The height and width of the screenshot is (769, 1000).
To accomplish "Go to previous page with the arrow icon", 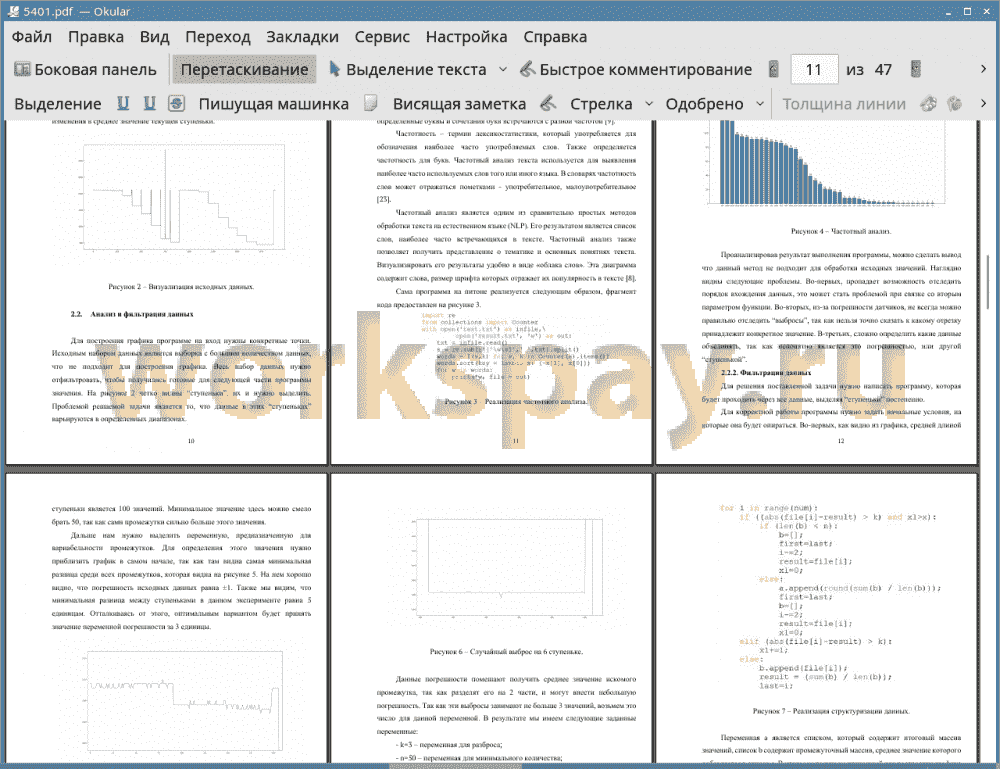I will tap(774, 69).
